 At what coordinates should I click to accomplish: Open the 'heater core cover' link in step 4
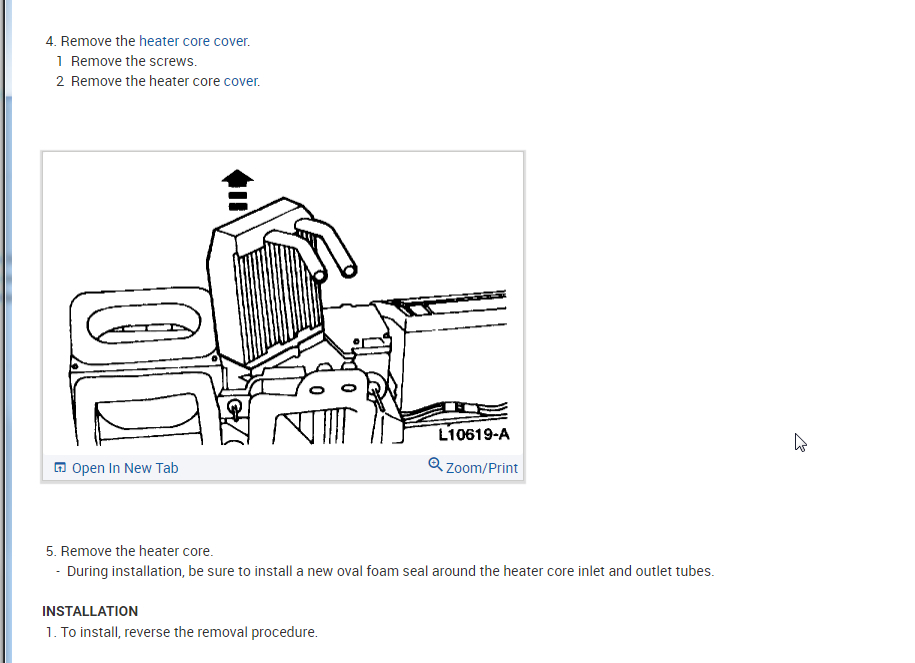pos(193,41)
